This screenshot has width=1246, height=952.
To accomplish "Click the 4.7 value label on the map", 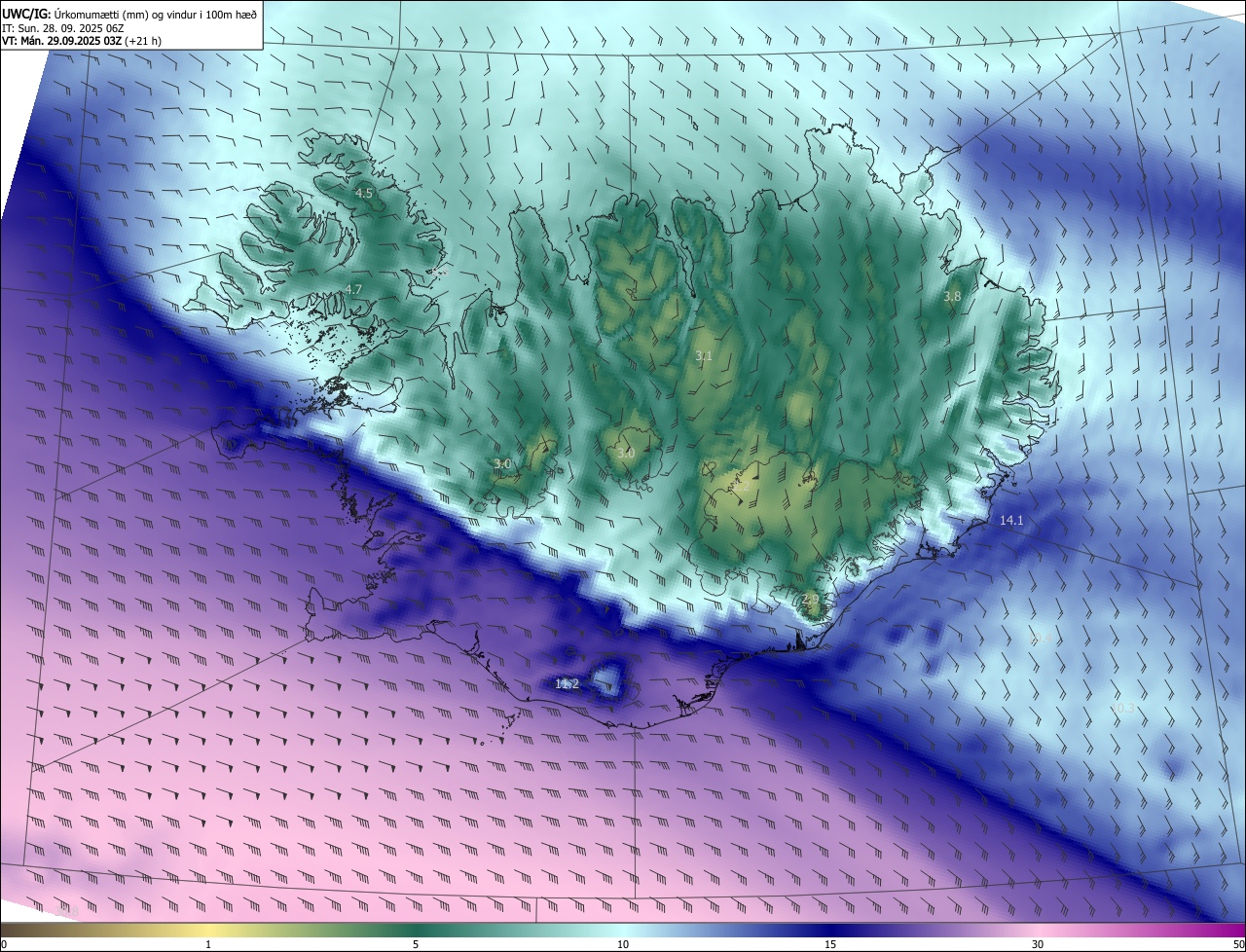I will pos(353,289).
